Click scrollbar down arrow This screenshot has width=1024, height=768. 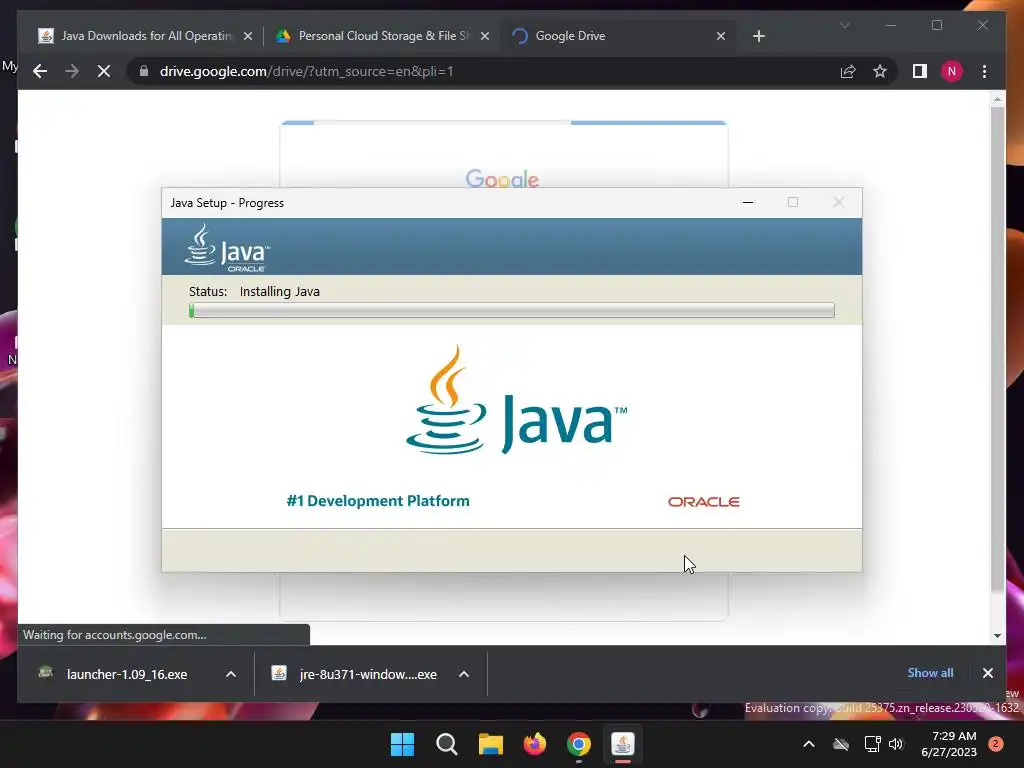point(997,635)
